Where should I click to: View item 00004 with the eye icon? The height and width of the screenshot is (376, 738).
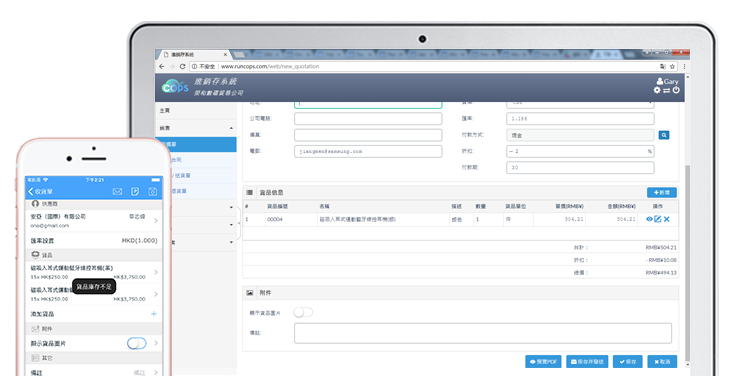(650, 219)
